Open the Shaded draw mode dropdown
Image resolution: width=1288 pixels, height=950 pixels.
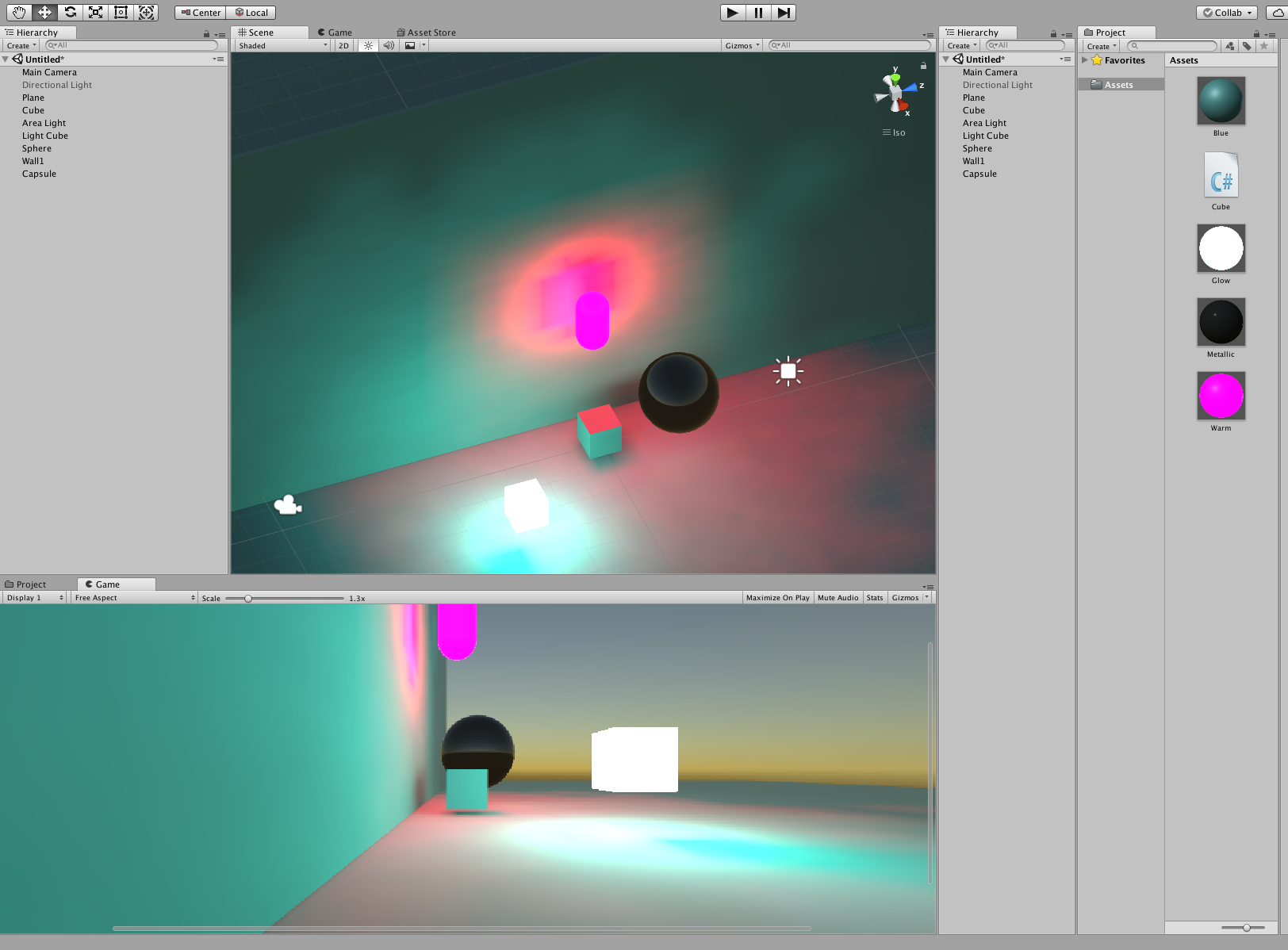[x=282, y=46]
